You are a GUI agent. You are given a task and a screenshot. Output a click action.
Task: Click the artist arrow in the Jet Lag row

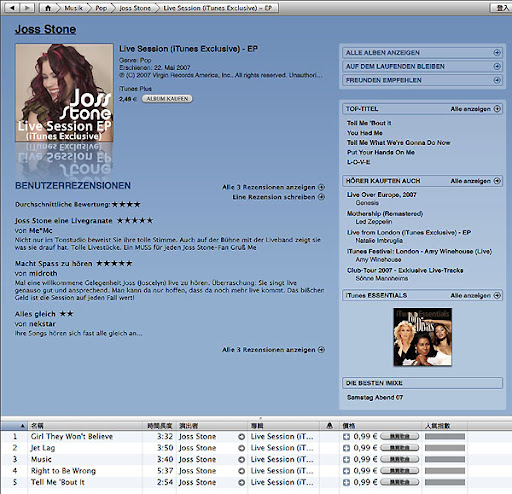241,448
